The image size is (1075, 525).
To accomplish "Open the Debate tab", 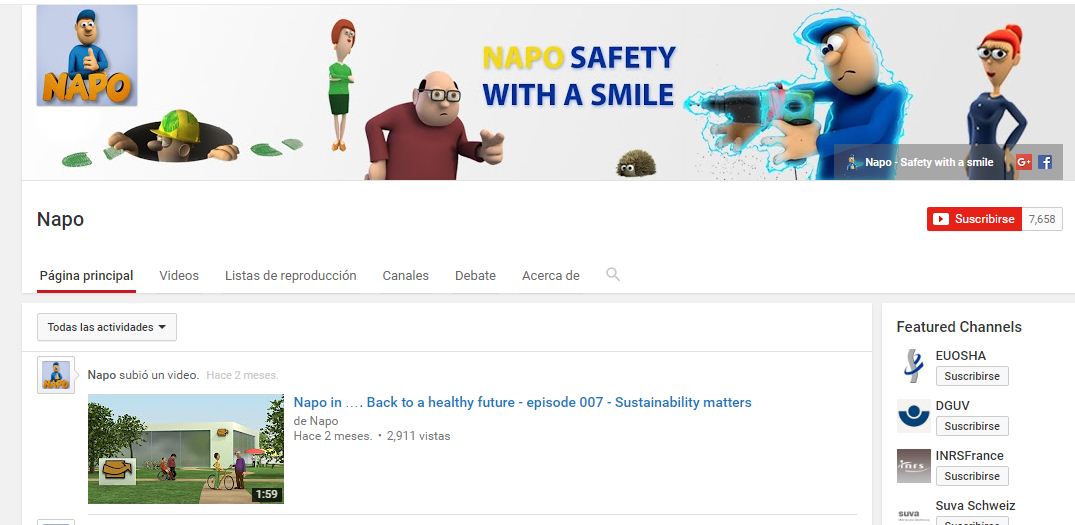I will coord(475,276).
